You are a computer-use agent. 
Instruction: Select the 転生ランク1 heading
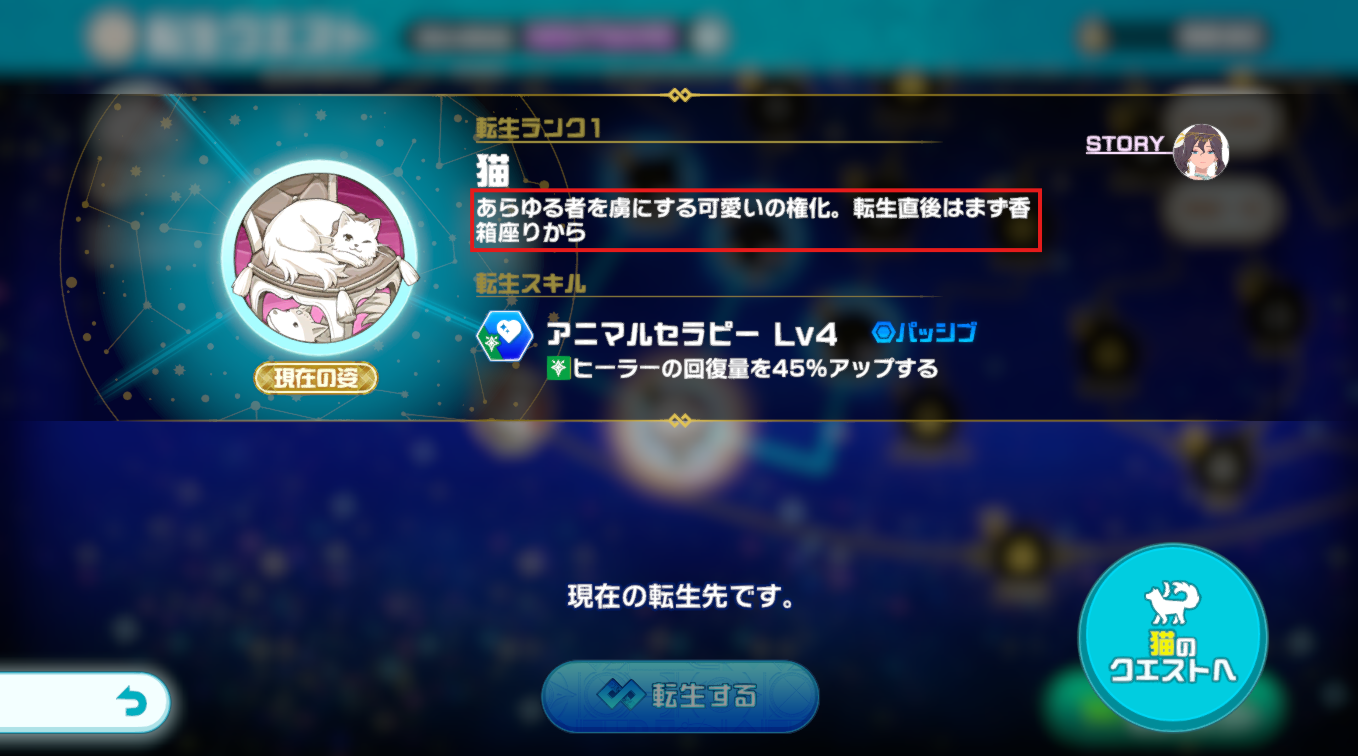(x=538, y=128)
